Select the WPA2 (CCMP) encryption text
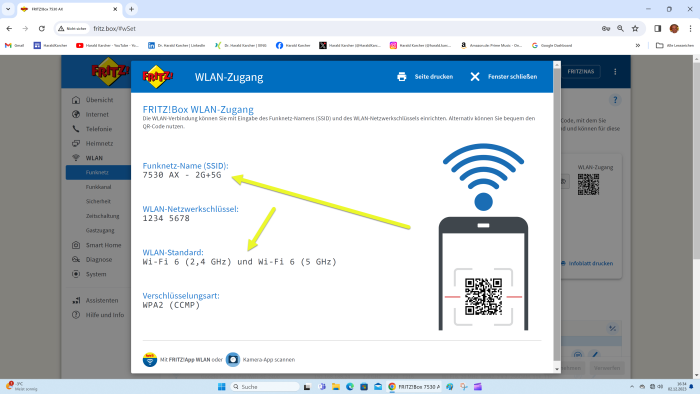 pos(171,305)
